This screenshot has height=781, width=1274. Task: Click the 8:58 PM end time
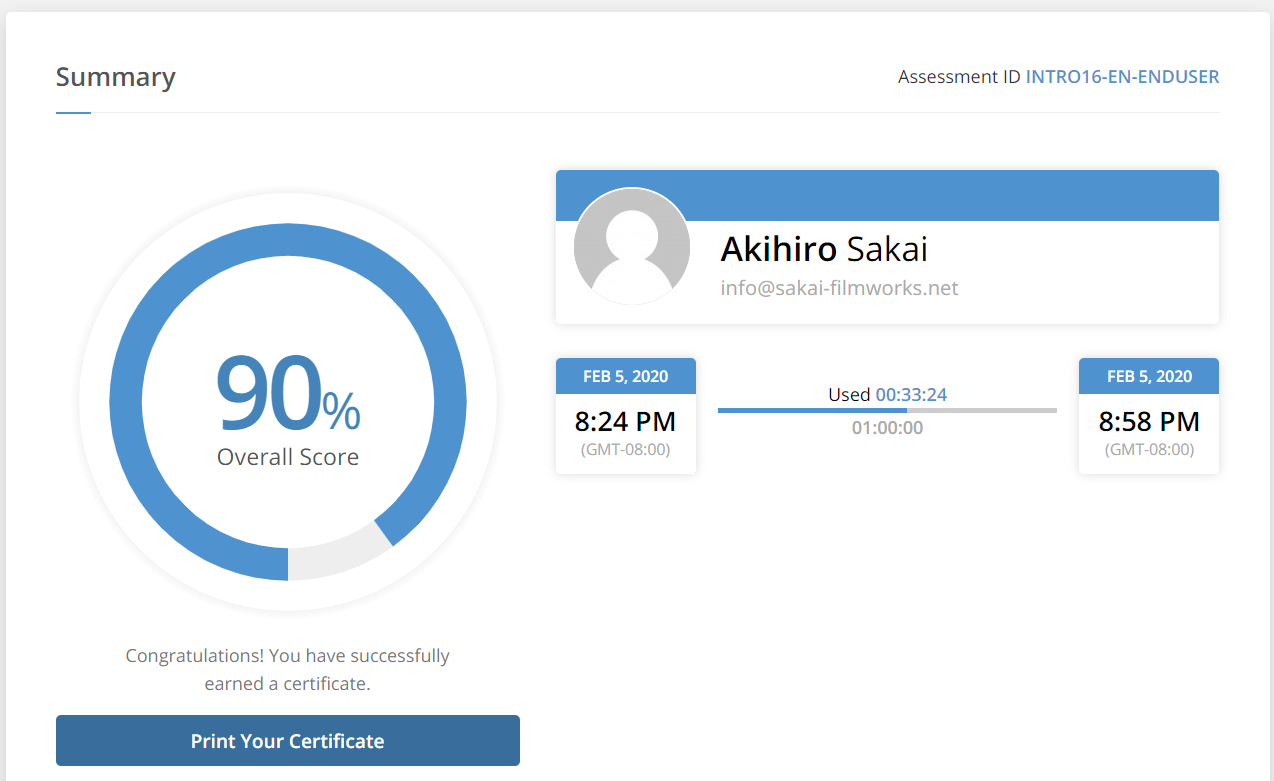[1148, 421]
